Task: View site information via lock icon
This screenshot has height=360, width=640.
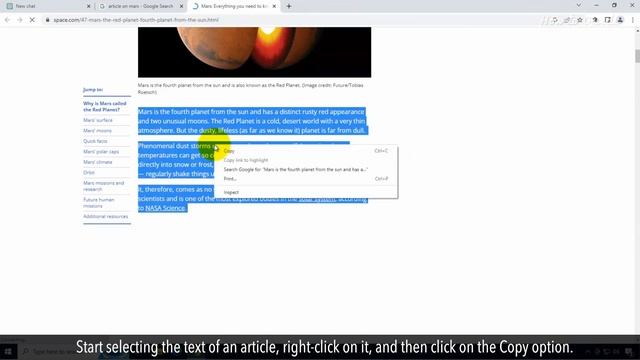Action: tap(47, 20)
